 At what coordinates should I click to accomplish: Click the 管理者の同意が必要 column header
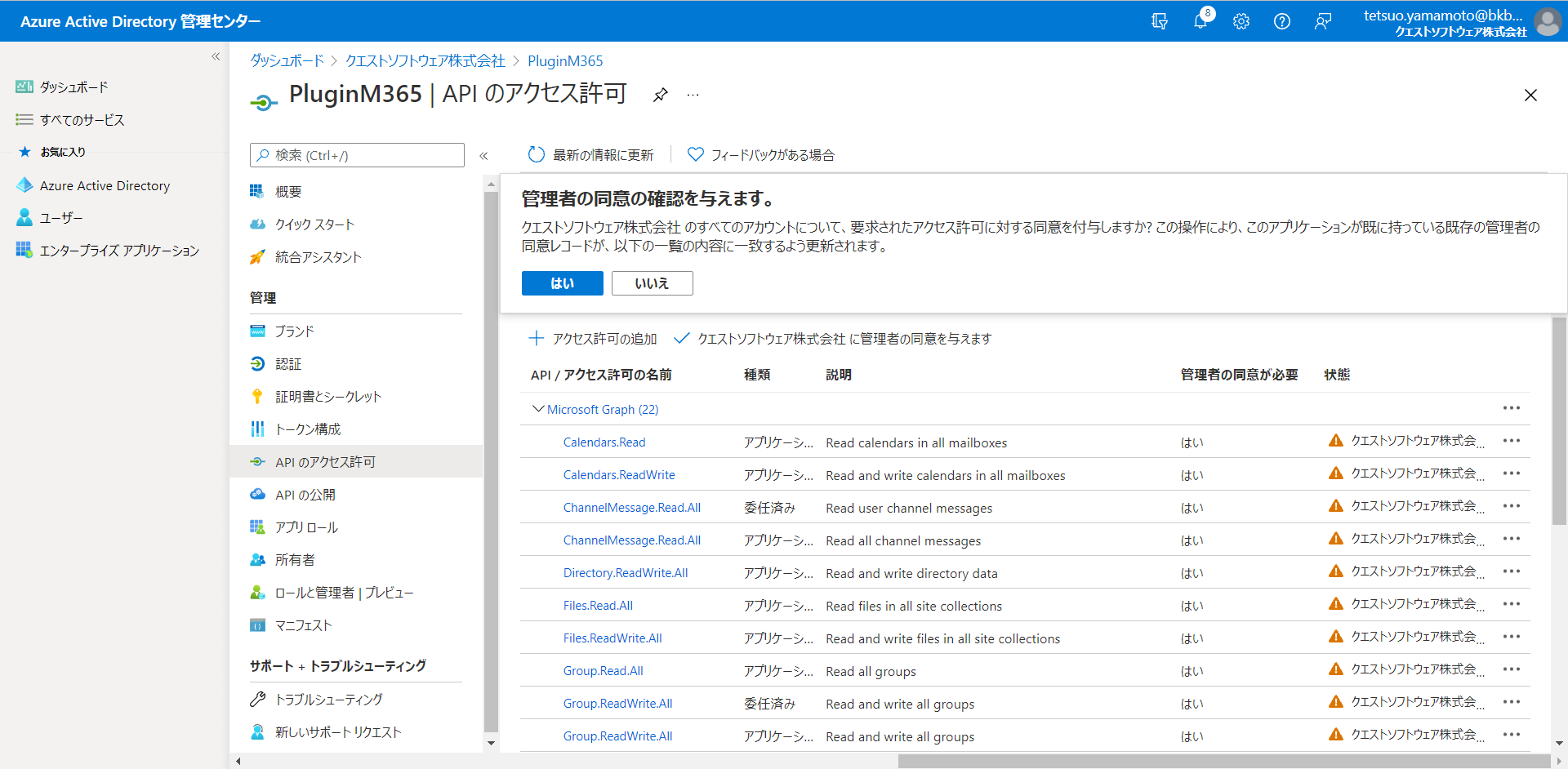point(1239,374)
